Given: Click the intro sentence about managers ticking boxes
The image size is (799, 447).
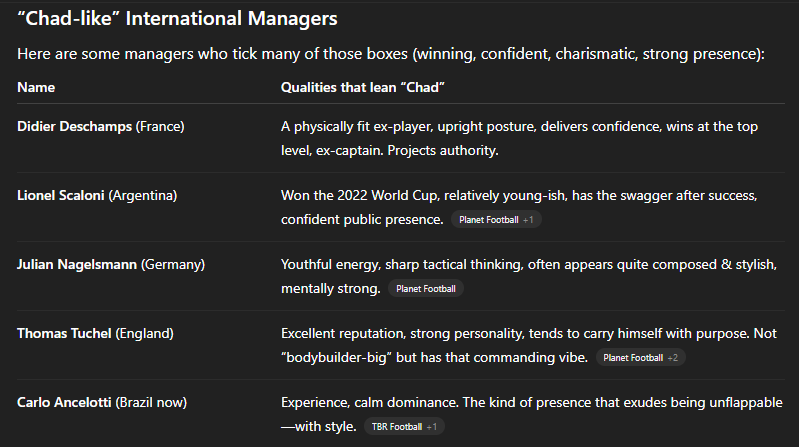Looking at the screenshot, I should pyautogui.click(x=391, y=54).
